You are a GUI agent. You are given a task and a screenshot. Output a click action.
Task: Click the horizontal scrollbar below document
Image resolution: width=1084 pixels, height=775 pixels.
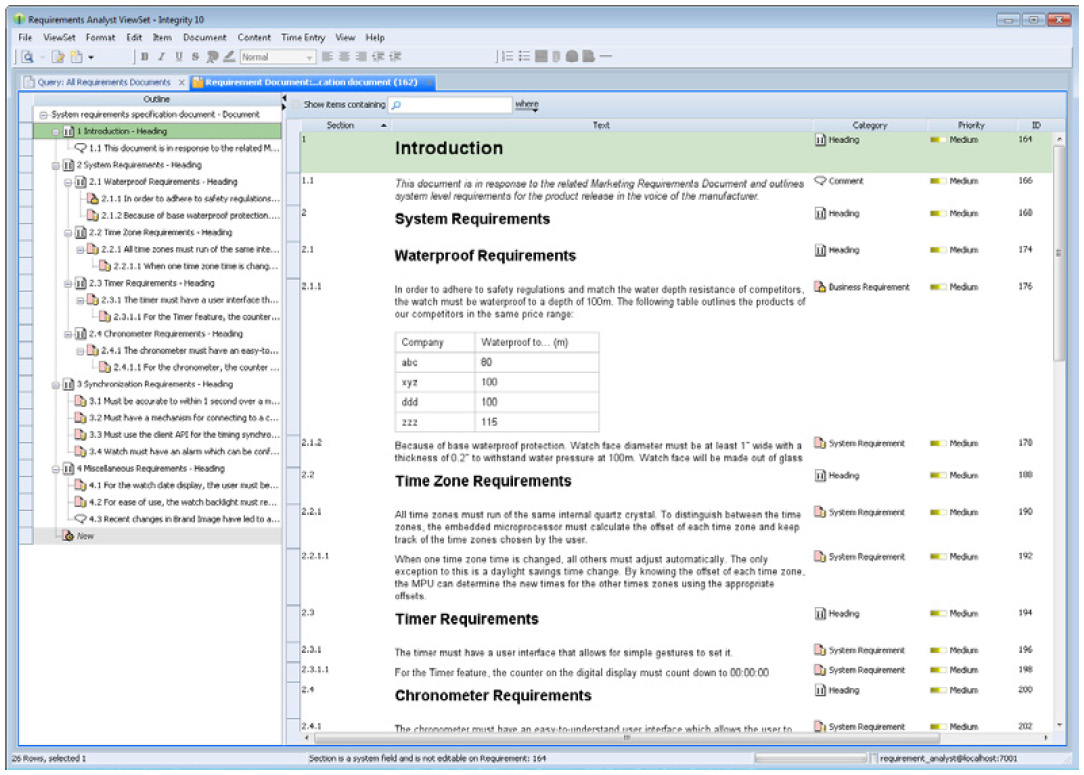click(626, 738)
